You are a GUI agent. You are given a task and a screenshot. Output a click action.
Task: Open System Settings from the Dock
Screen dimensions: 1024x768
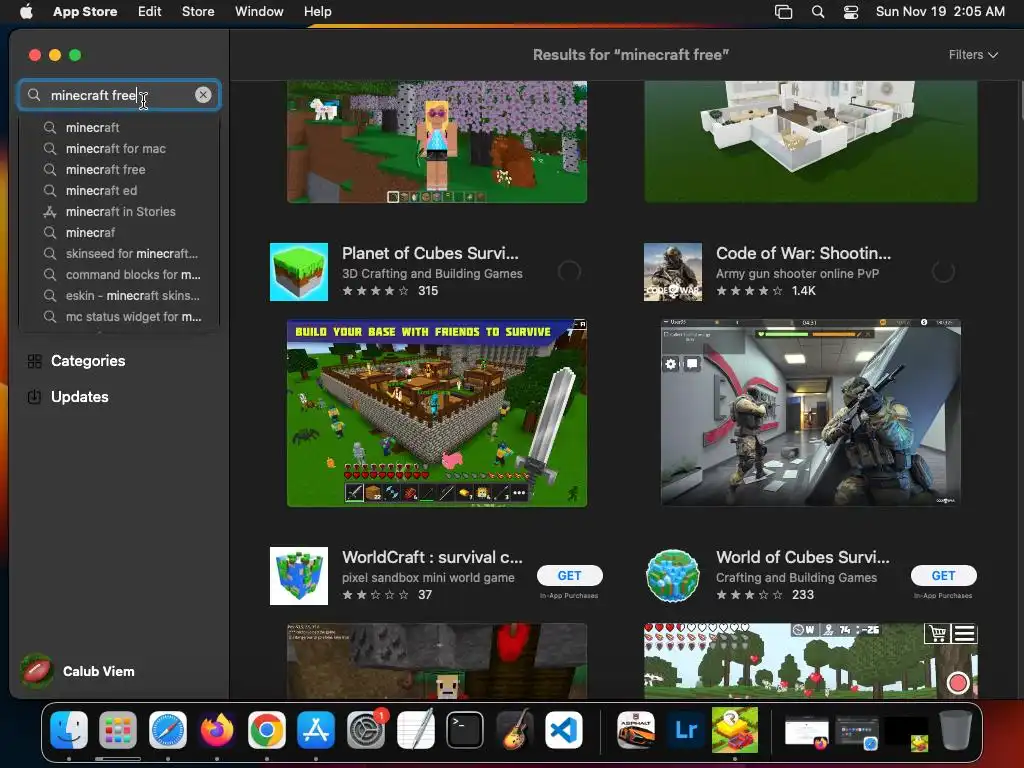coord(366,729)
